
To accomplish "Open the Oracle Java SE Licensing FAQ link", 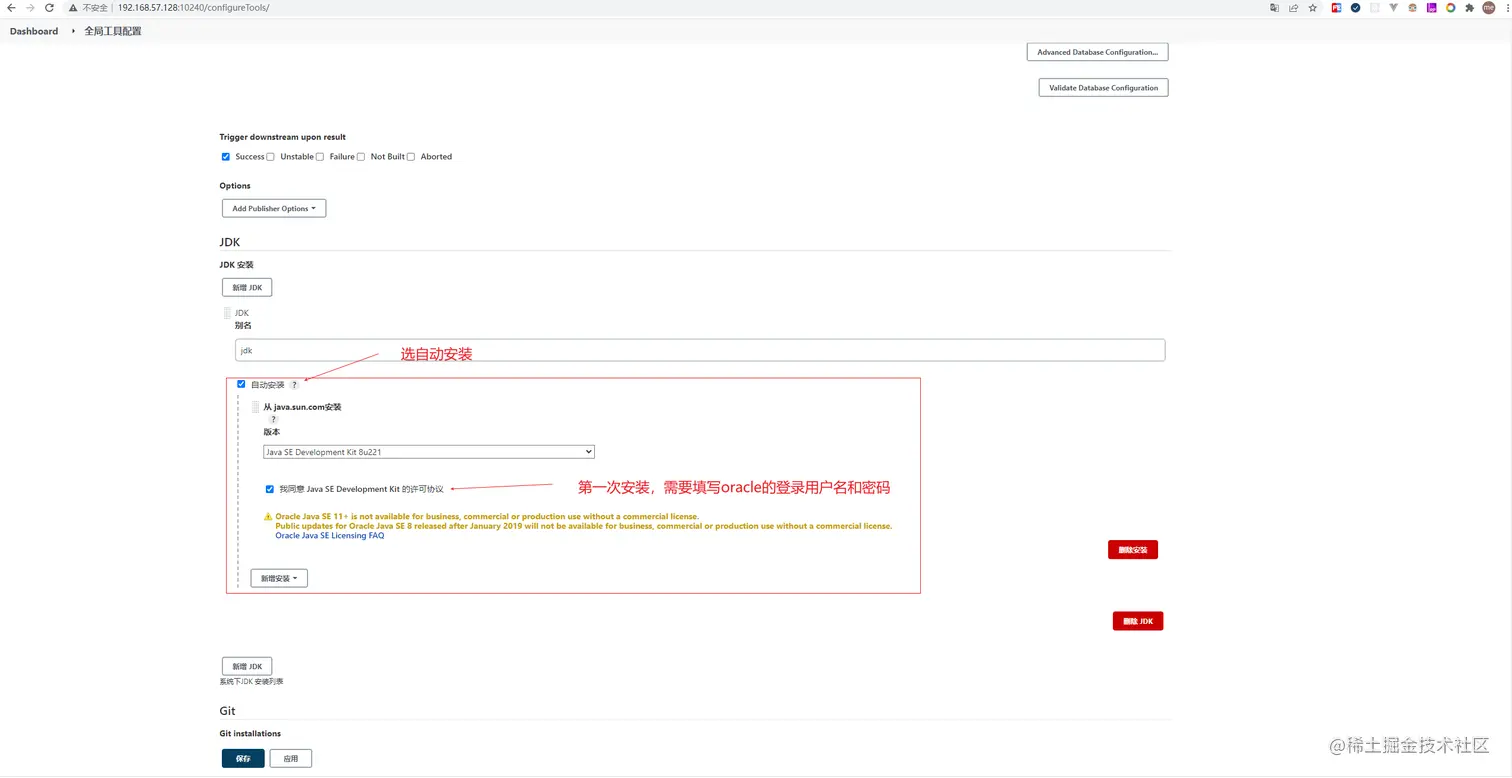I will (x=330, y=536).
